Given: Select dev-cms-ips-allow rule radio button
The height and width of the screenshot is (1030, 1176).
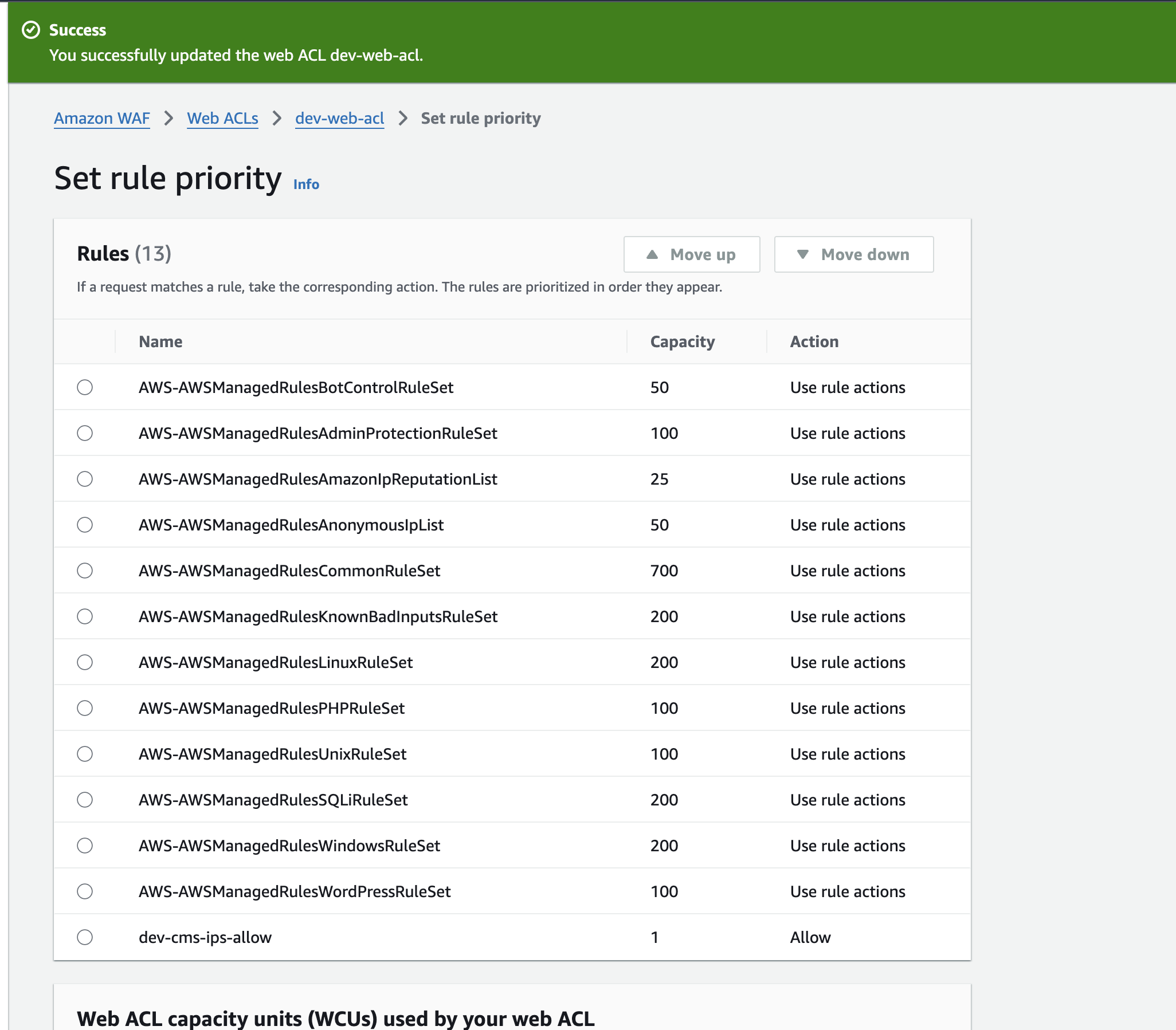Looking at the screenshot, I should (x=85, y=937).
